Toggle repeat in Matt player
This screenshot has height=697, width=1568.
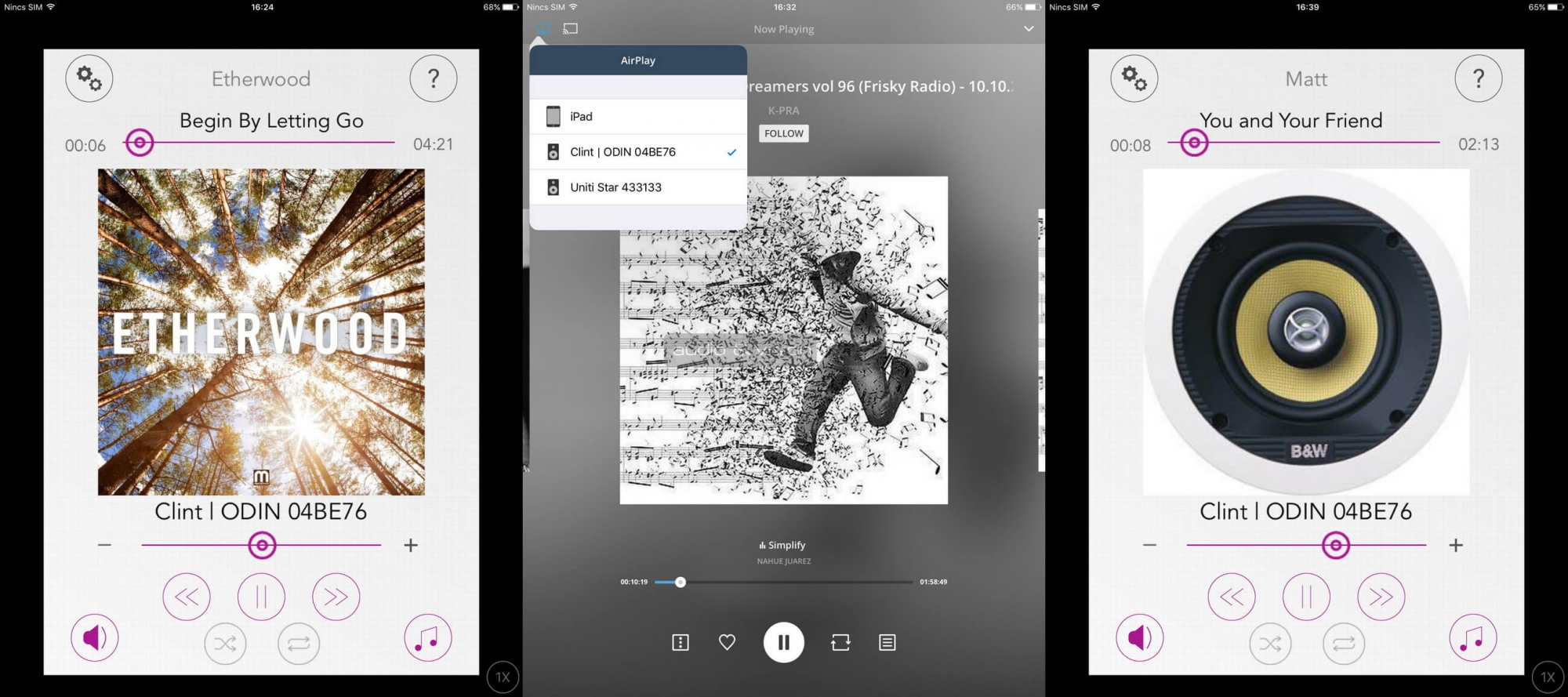[x=1344, y=644]
